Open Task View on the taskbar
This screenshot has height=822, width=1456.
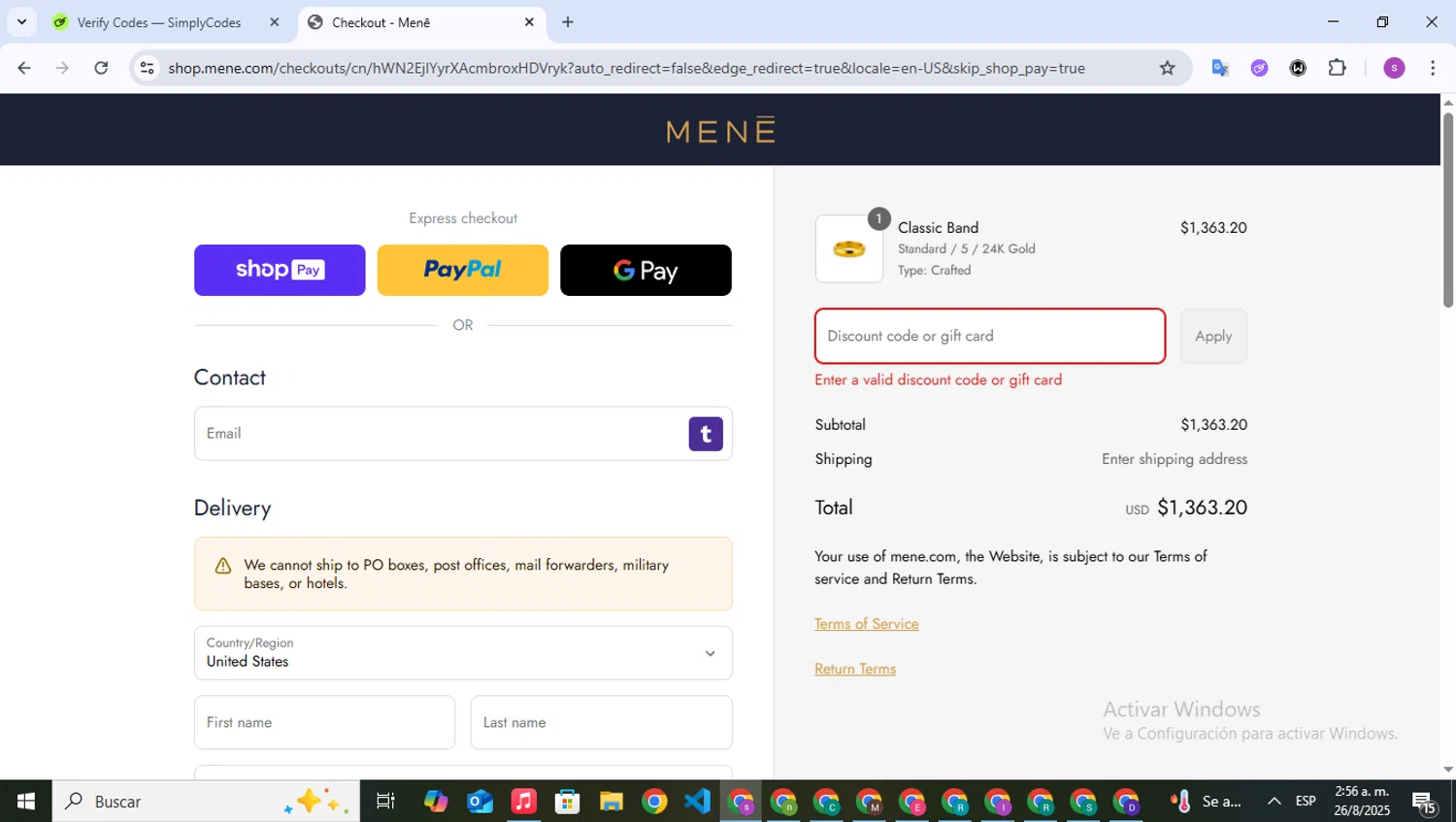coord(385,802)
